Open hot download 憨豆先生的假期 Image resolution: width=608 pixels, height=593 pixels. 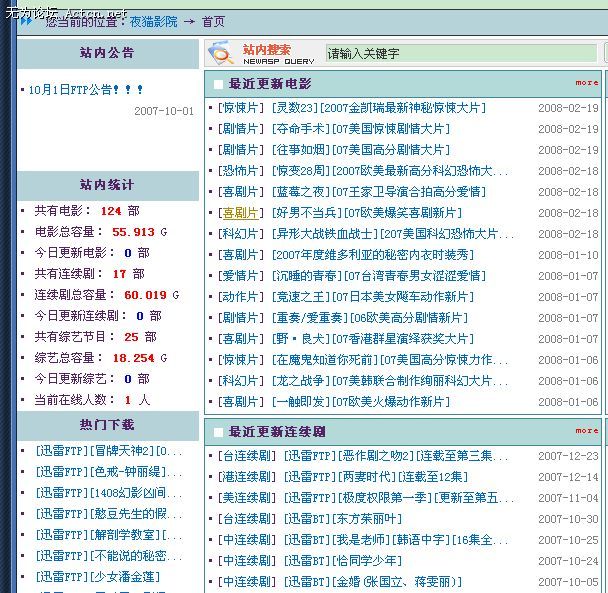tap(109, 514)
